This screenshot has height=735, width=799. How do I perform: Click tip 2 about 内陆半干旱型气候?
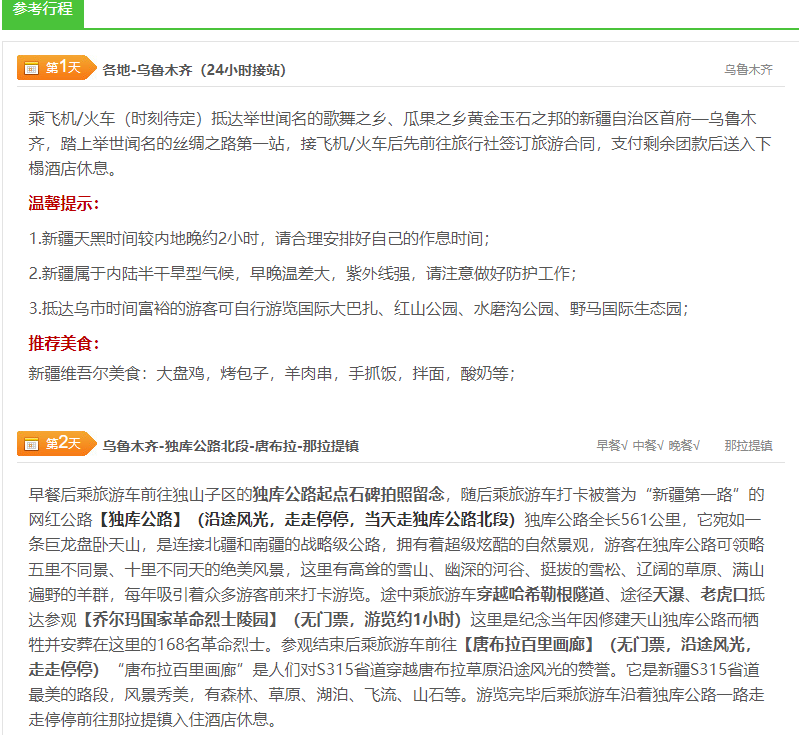click(303, 274)
